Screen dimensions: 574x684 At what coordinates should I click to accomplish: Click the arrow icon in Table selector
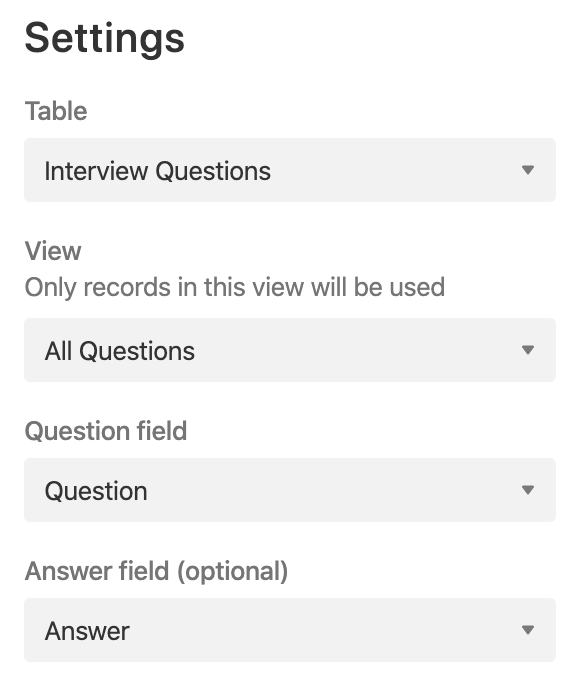pos(528,170)
